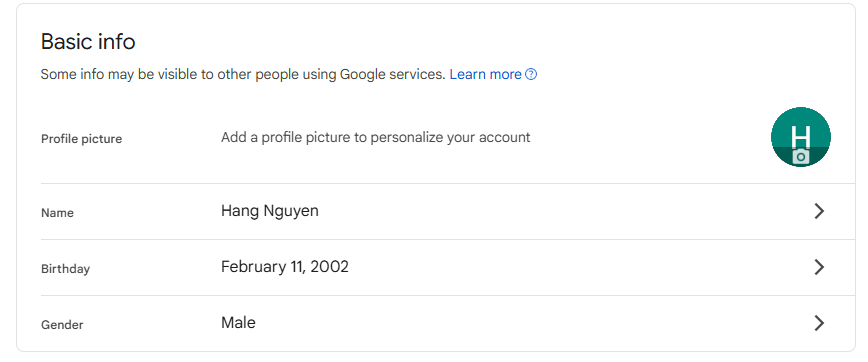The image size is (868, 362).
Task: Select the Gender field label
Action: coord(62,325)
